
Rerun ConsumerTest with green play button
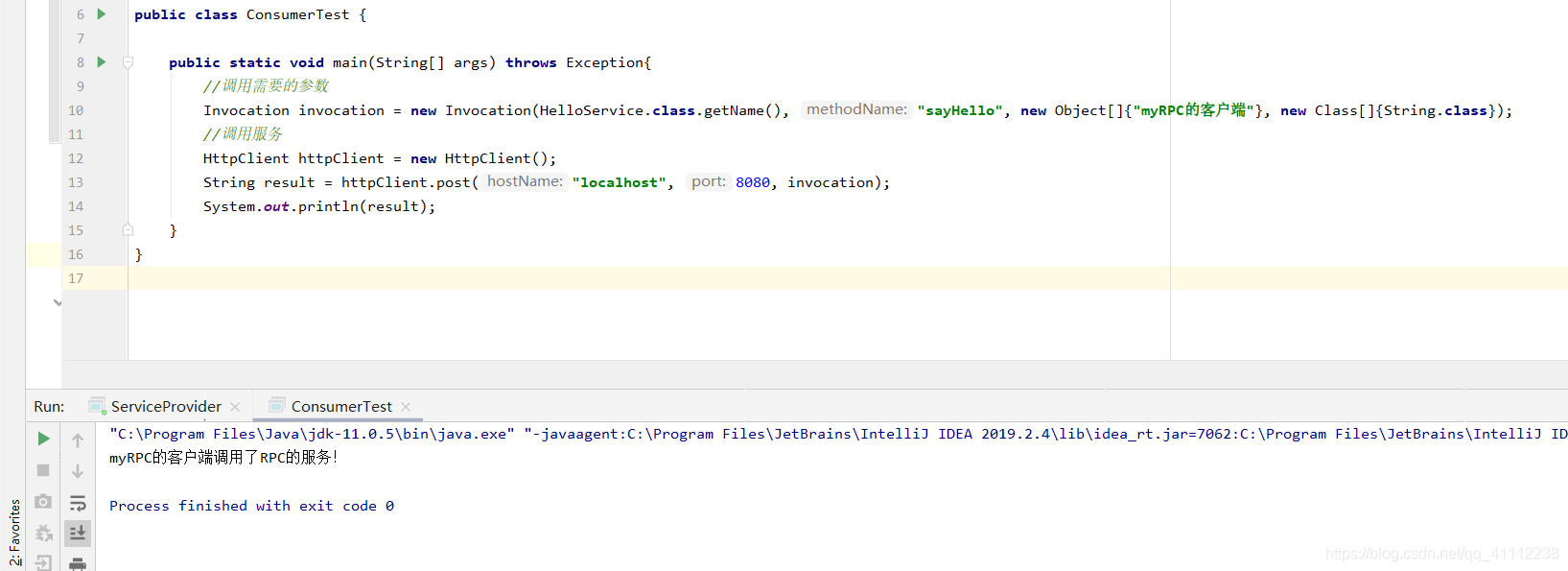[x=43, y=439]
